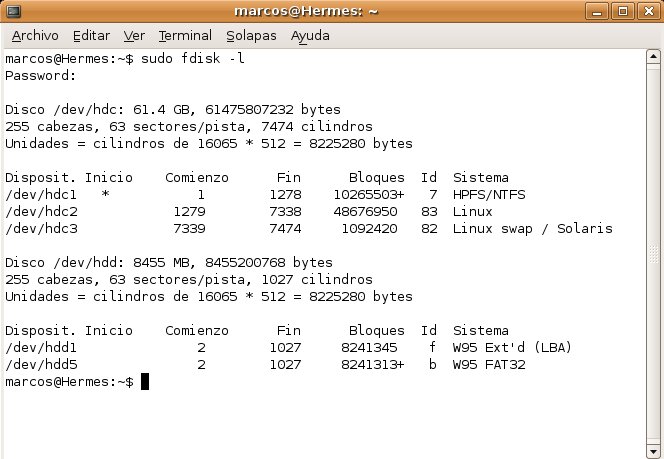Open the Ayuda menu
This screenshot has height=459, width=664.
310,36
